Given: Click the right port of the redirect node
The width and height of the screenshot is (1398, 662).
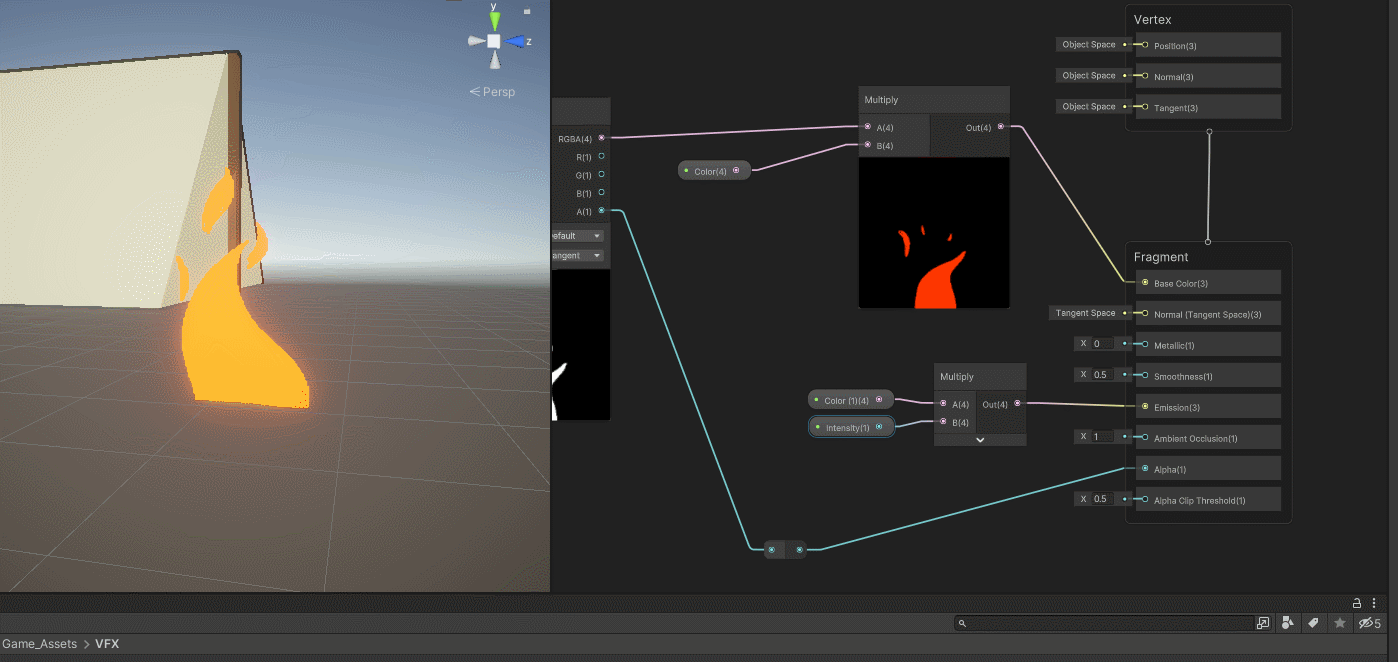Looking at the screenshot, I should tap(799, 549).
